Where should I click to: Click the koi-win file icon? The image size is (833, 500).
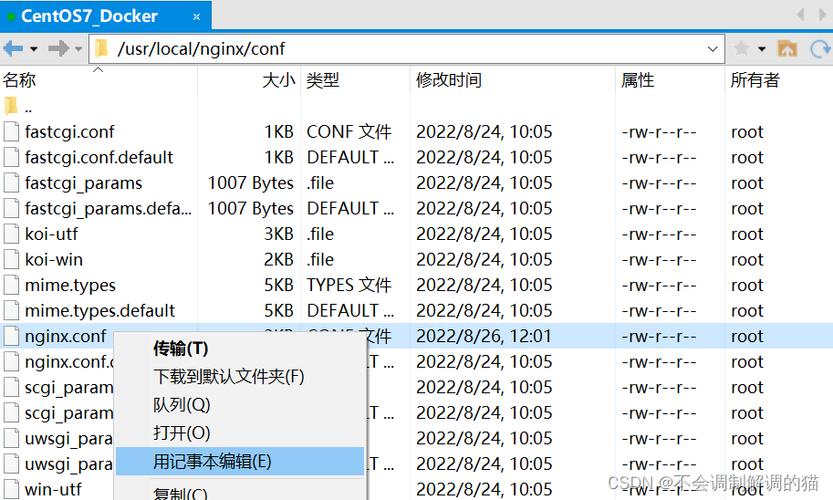point(11,259)
